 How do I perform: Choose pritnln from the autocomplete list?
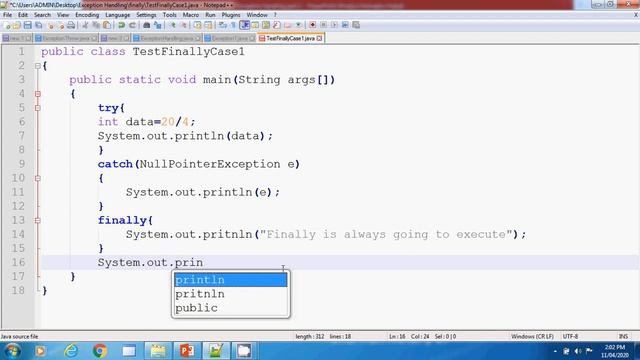[231, 294]
